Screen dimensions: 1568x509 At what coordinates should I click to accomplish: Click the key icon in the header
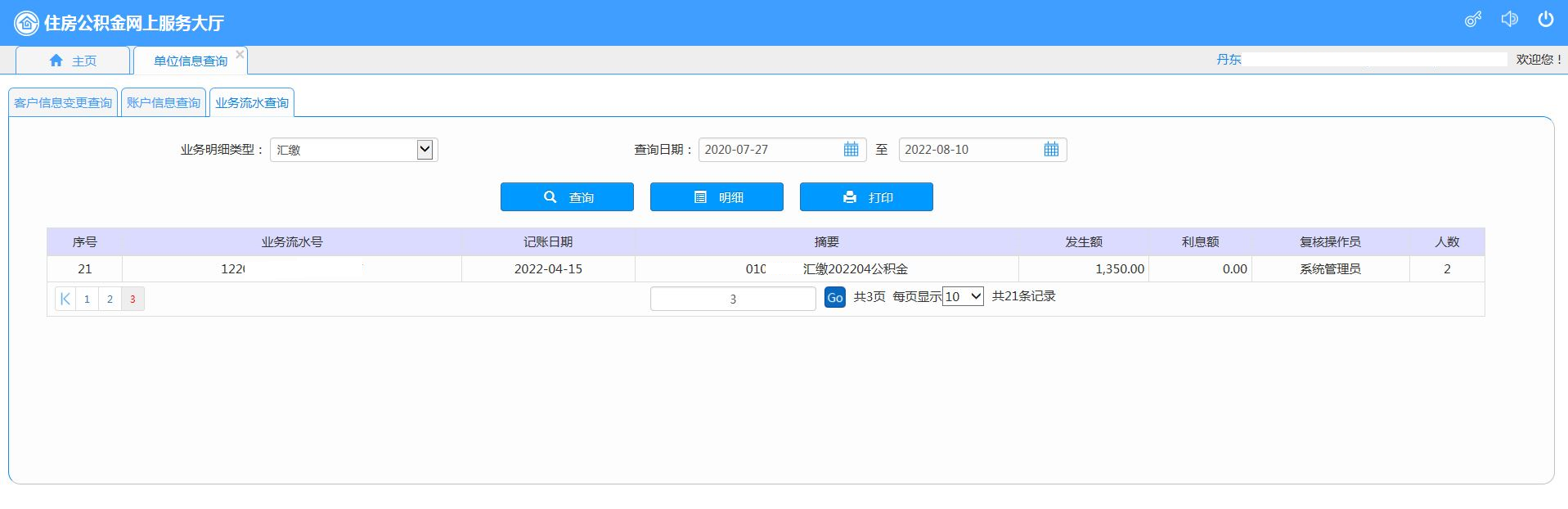click(x=1472, y=20)
